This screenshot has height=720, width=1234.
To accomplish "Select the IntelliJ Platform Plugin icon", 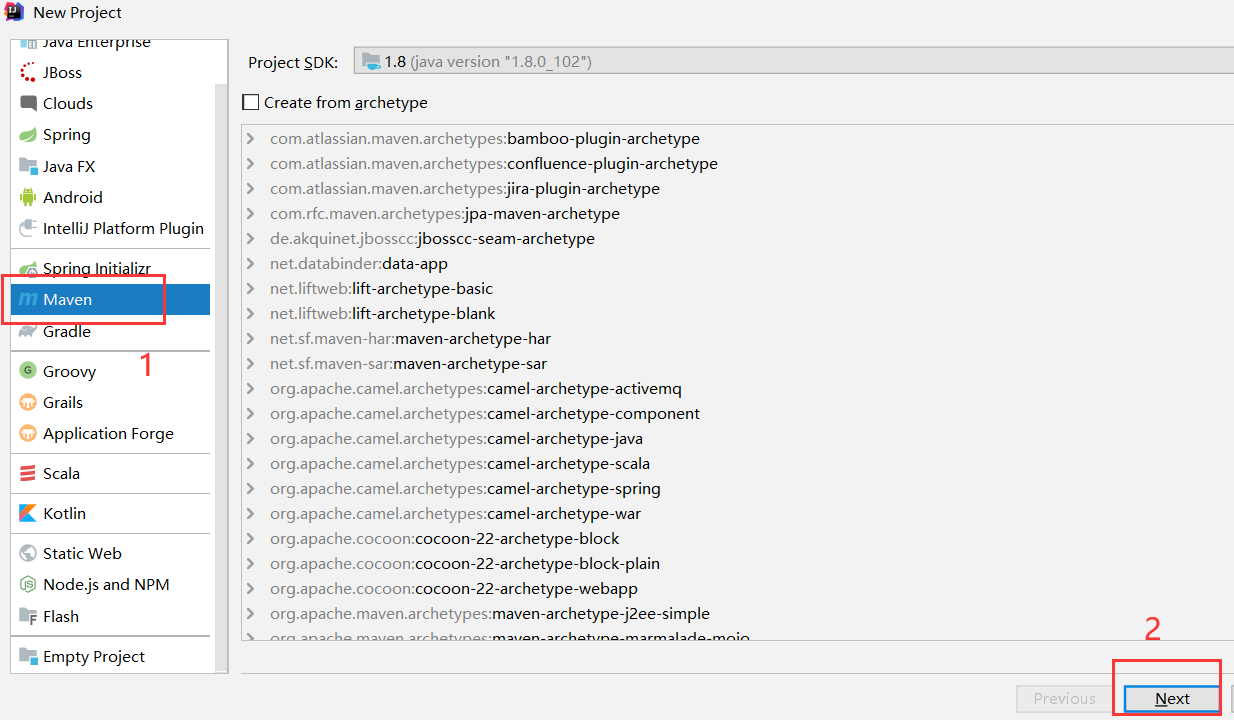I will [28, 228].
